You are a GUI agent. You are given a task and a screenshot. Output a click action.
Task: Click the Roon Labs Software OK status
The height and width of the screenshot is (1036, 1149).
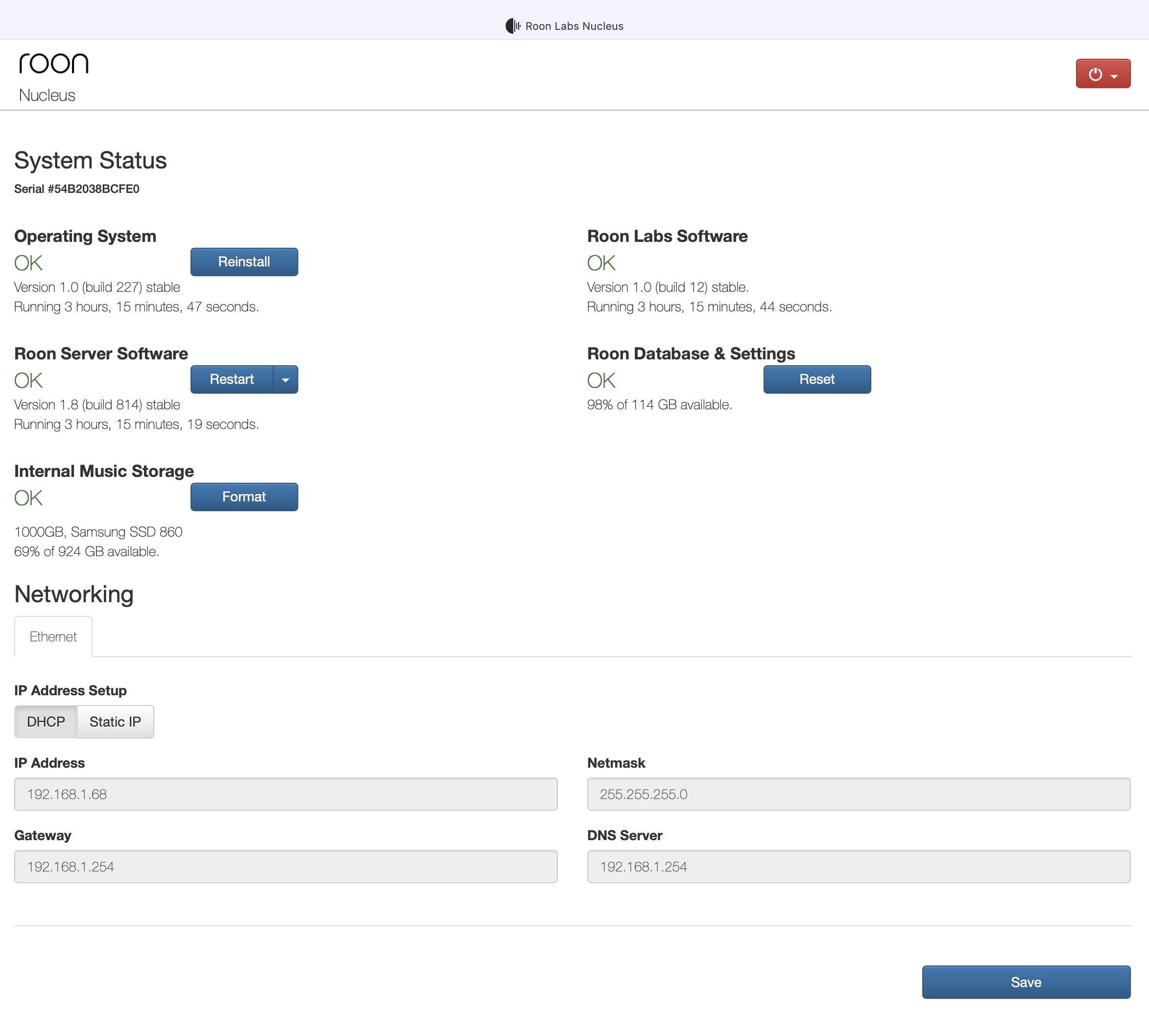pos(601,263)
